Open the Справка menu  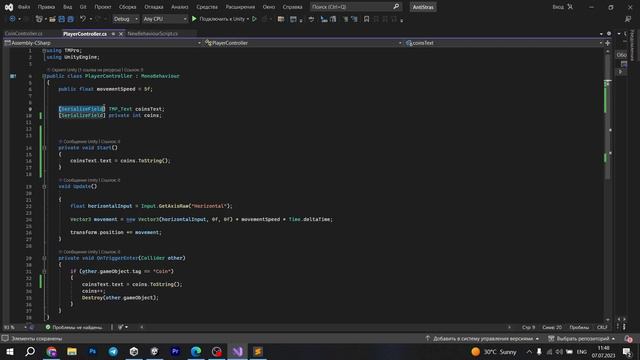(x=292, y=7)
